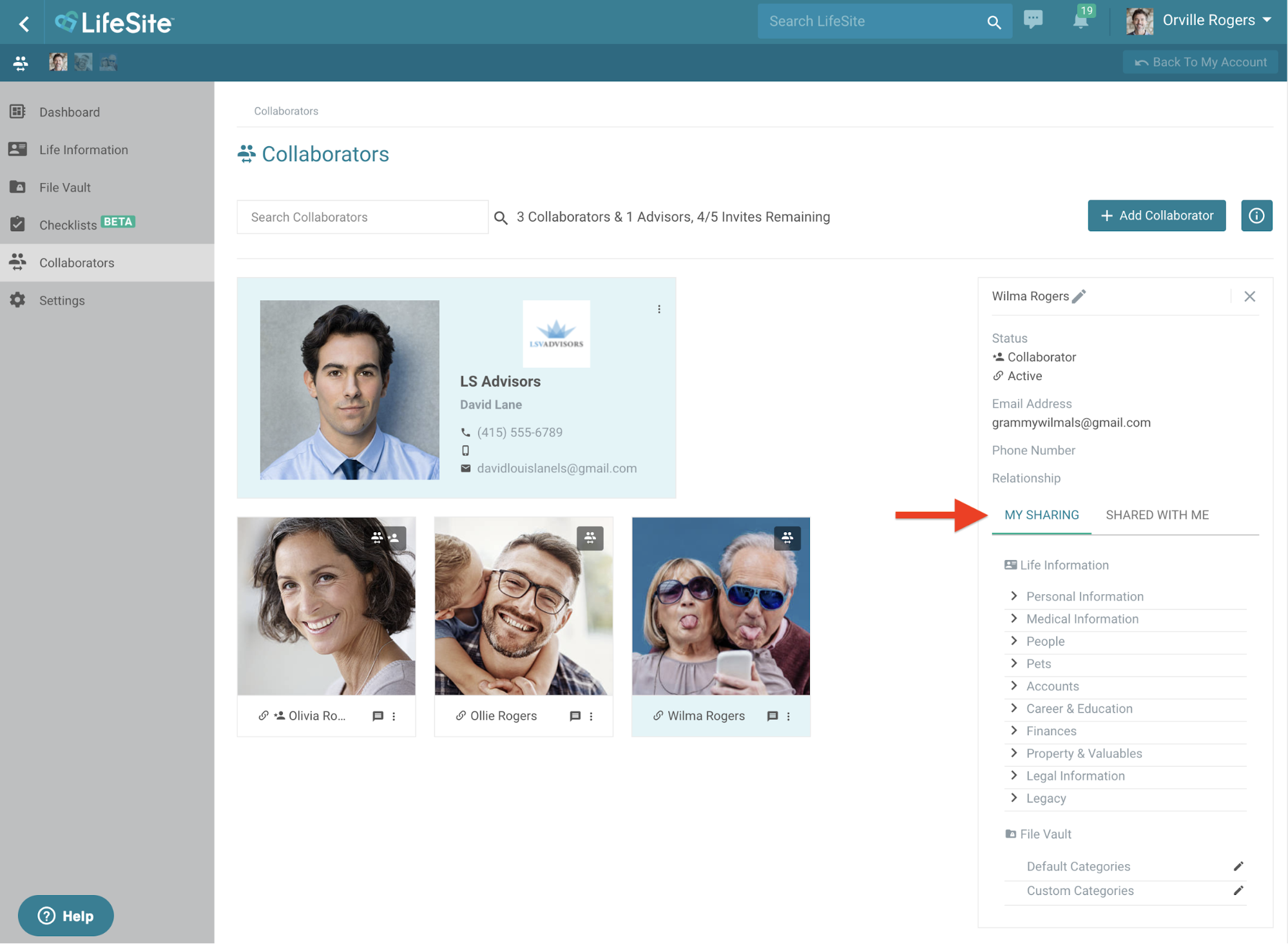Click the link icon beside Ollie Rogers
The height and width of the screenshot is (944, 1288).
(461, 716)
